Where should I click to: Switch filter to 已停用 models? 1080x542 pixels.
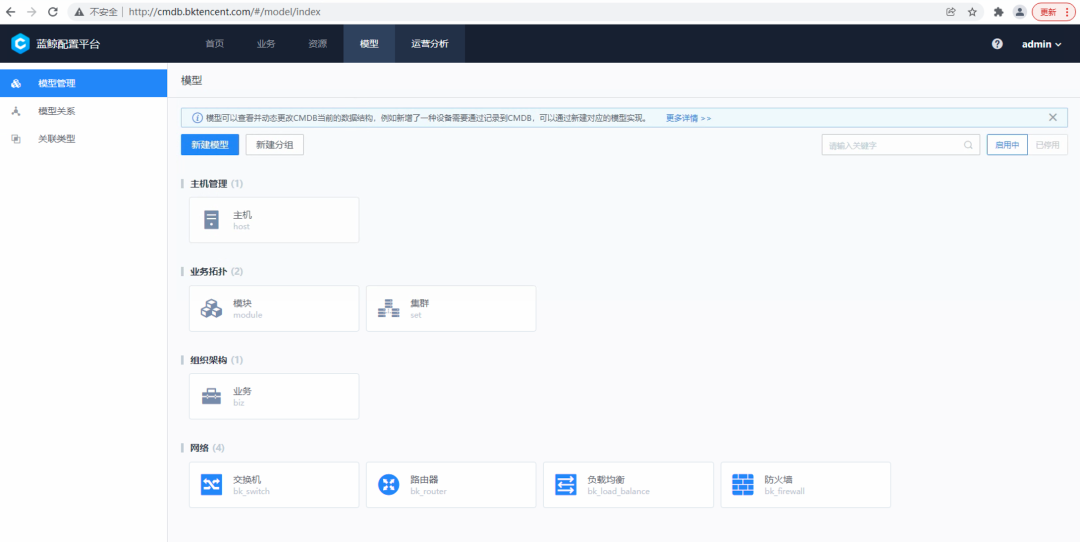[1048, 145]
